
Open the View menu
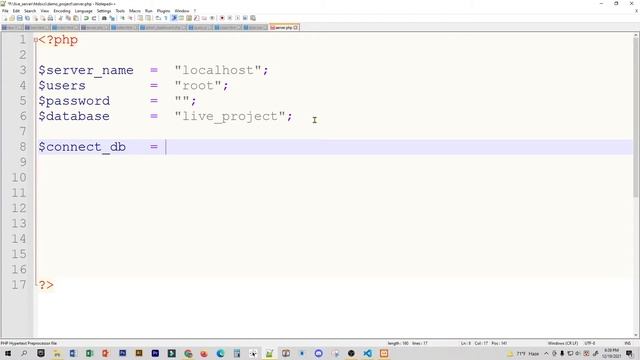(45, 11)
